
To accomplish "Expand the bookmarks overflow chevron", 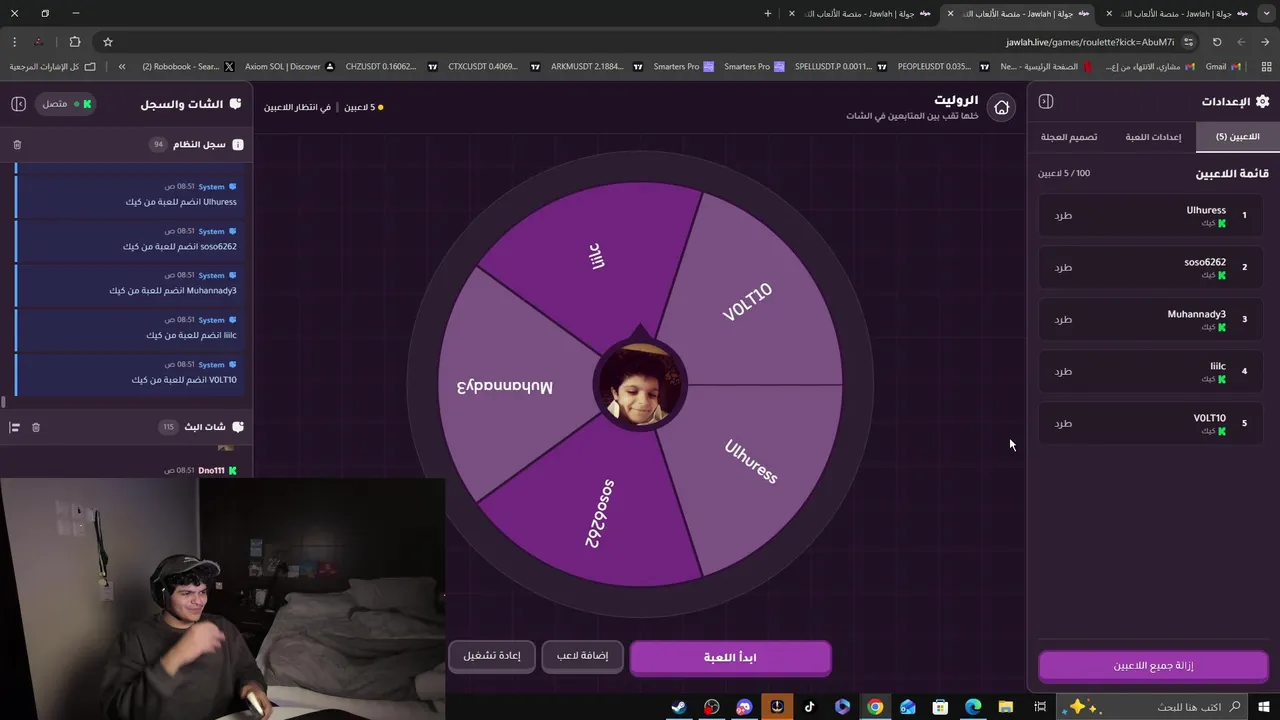I will (122, 67).
